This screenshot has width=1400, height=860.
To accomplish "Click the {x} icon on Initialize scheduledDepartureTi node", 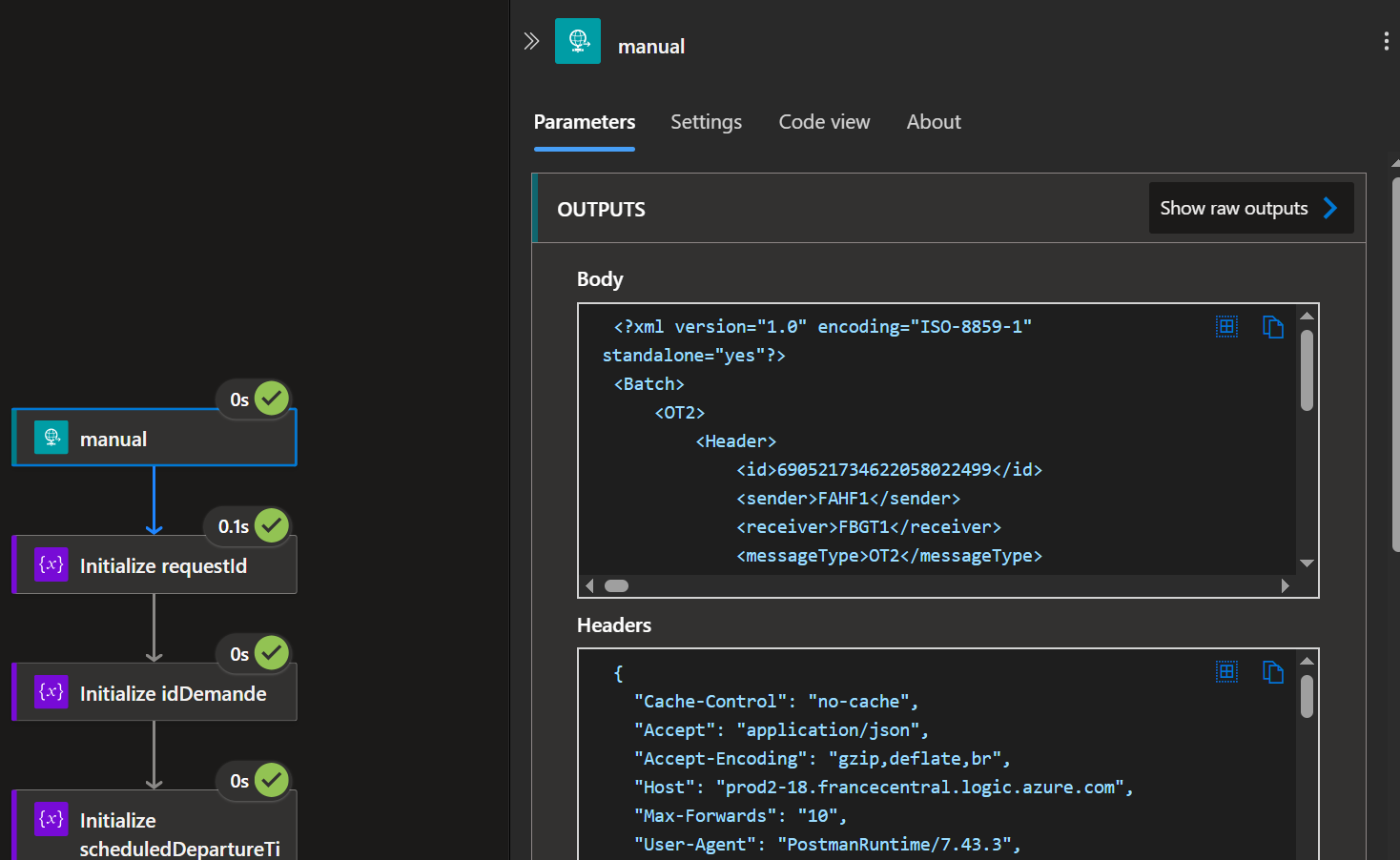I will coord(50,819).
